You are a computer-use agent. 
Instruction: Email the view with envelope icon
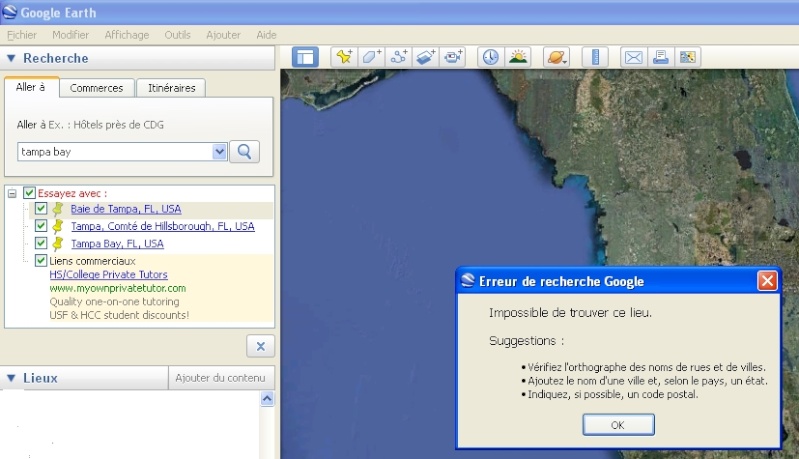coord(633,57)
